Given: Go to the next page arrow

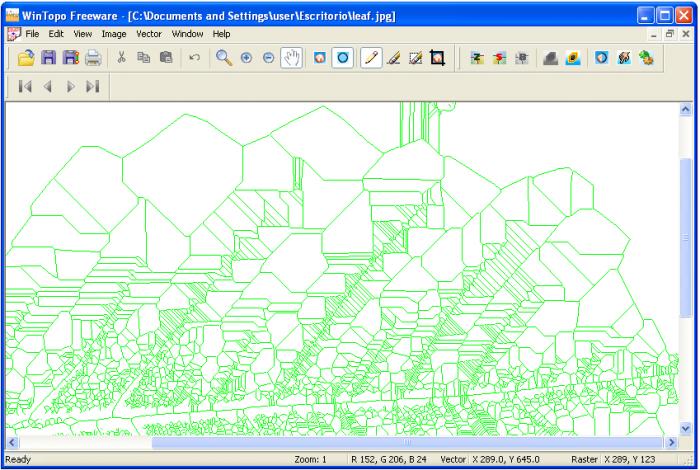Looking at the screenshot, I should click(70, 86).
